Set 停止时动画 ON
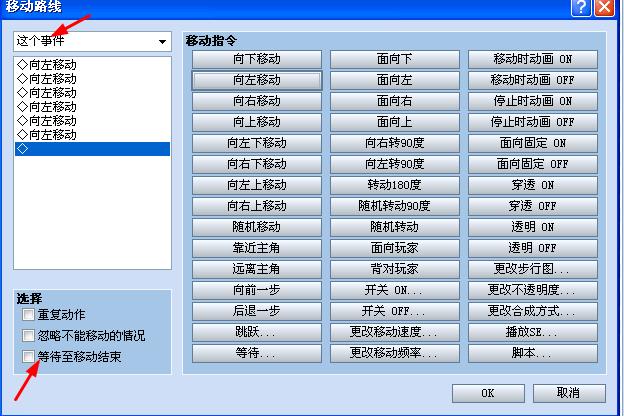The width and height of the screenshot is (624, 416). [533, 101]
